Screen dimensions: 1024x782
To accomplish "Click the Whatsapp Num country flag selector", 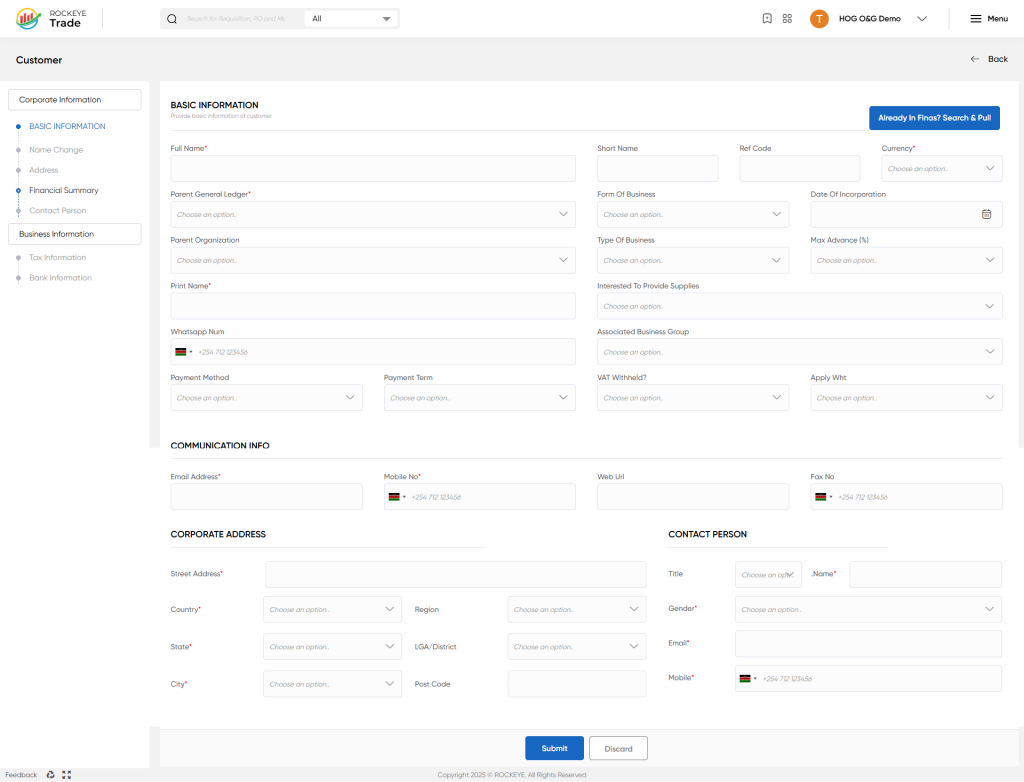I will pyautogui.click(x=184, y=352).
